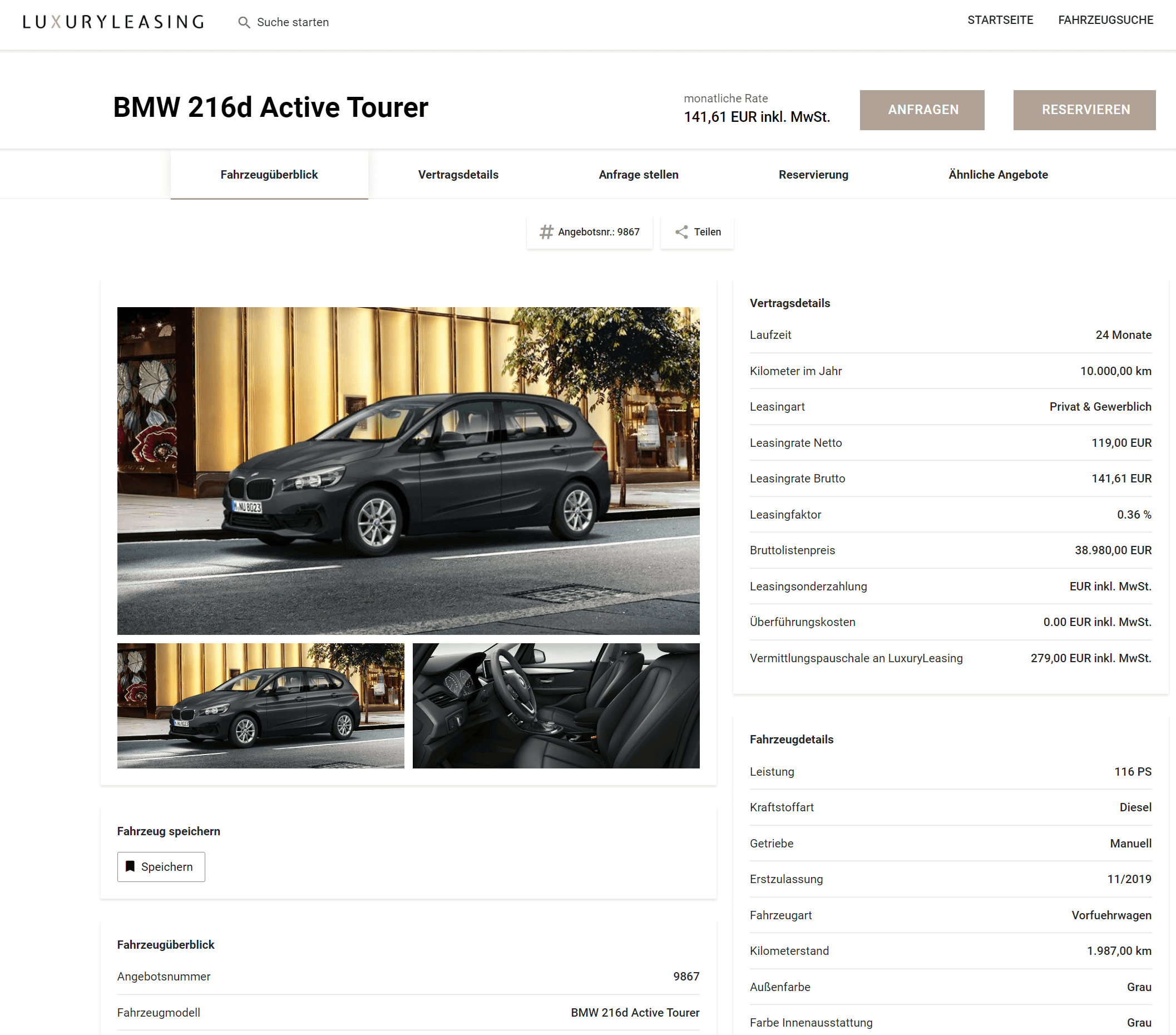This screenshot has width=1176, height=1035.
Task: Click the Speichern button
Action: click(x=161, y=866)
